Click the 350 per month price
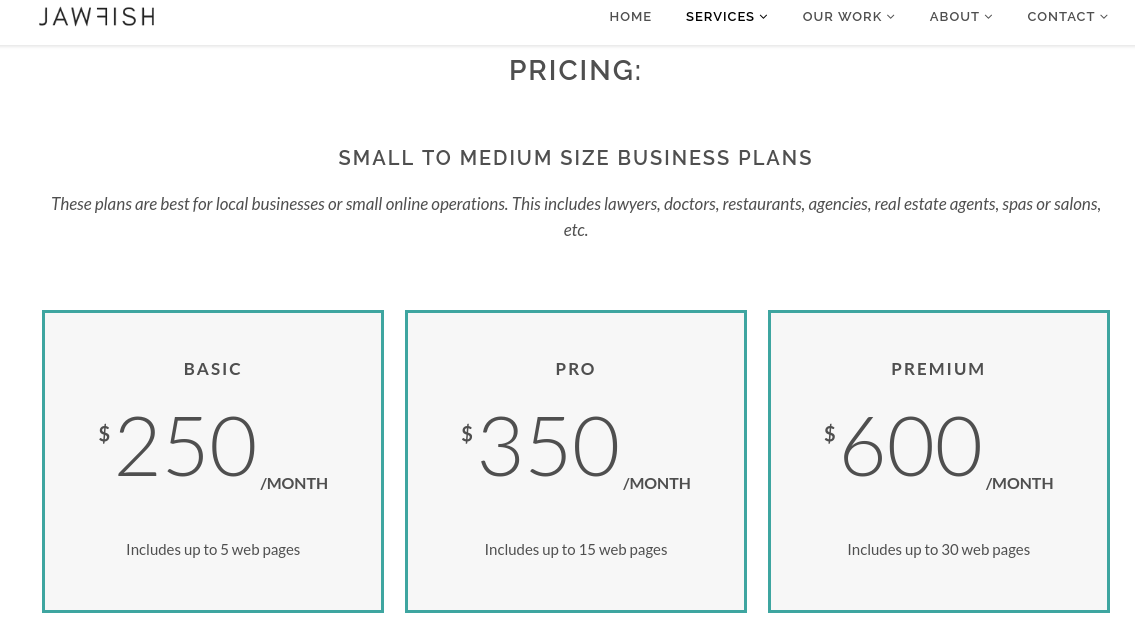The image size is (1135, 632). click(549, 447)
